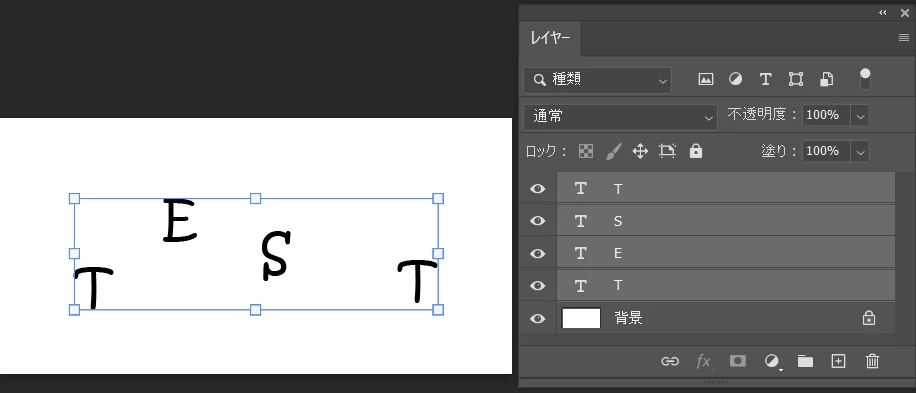The width and height of the screenshot is (916, 393).
Task: Hide the bottom T text layer
Action: [x=537, y=286]
